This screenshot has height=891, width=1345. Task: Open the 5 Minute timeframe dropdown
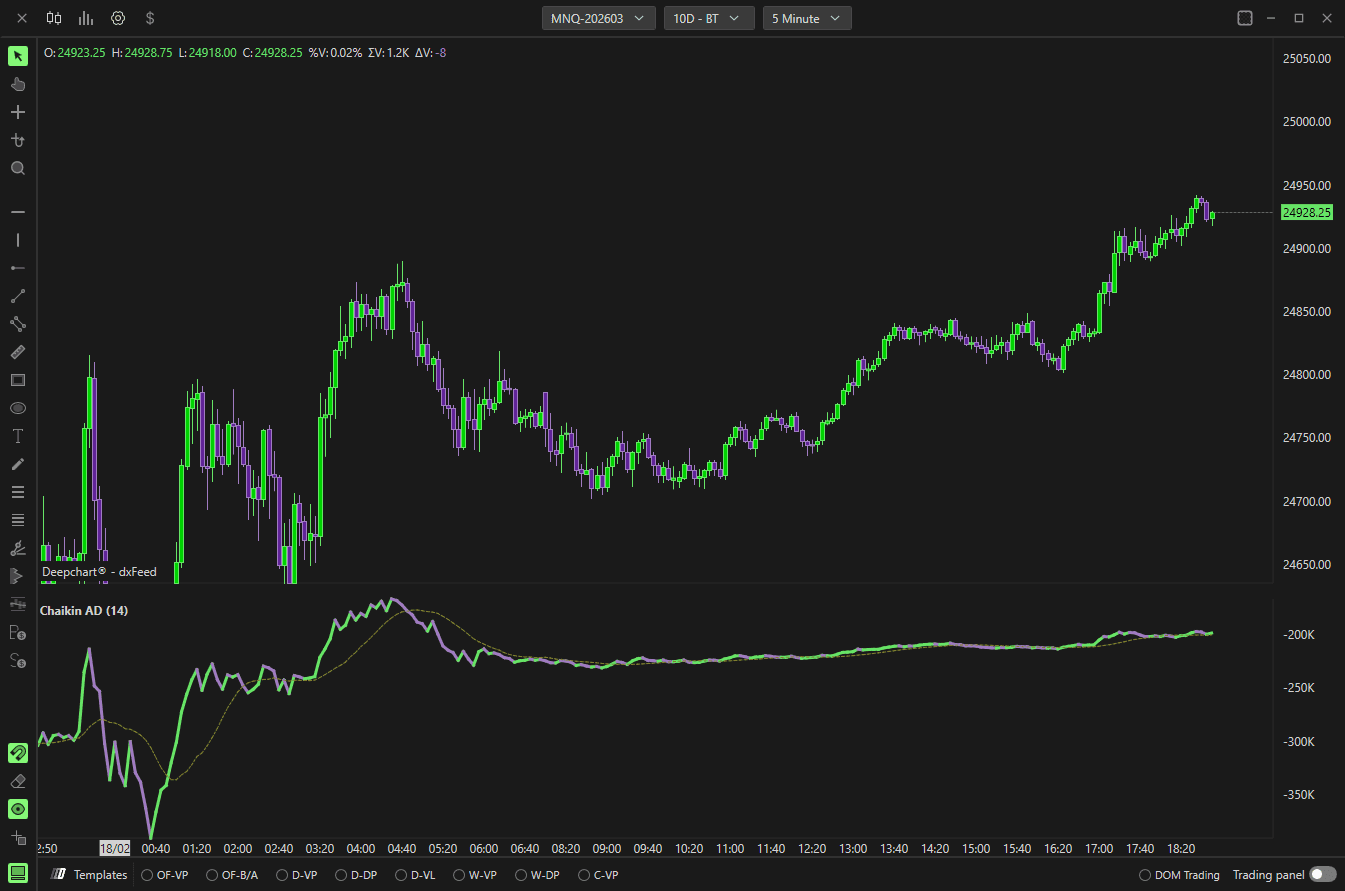tap(807, 18)
